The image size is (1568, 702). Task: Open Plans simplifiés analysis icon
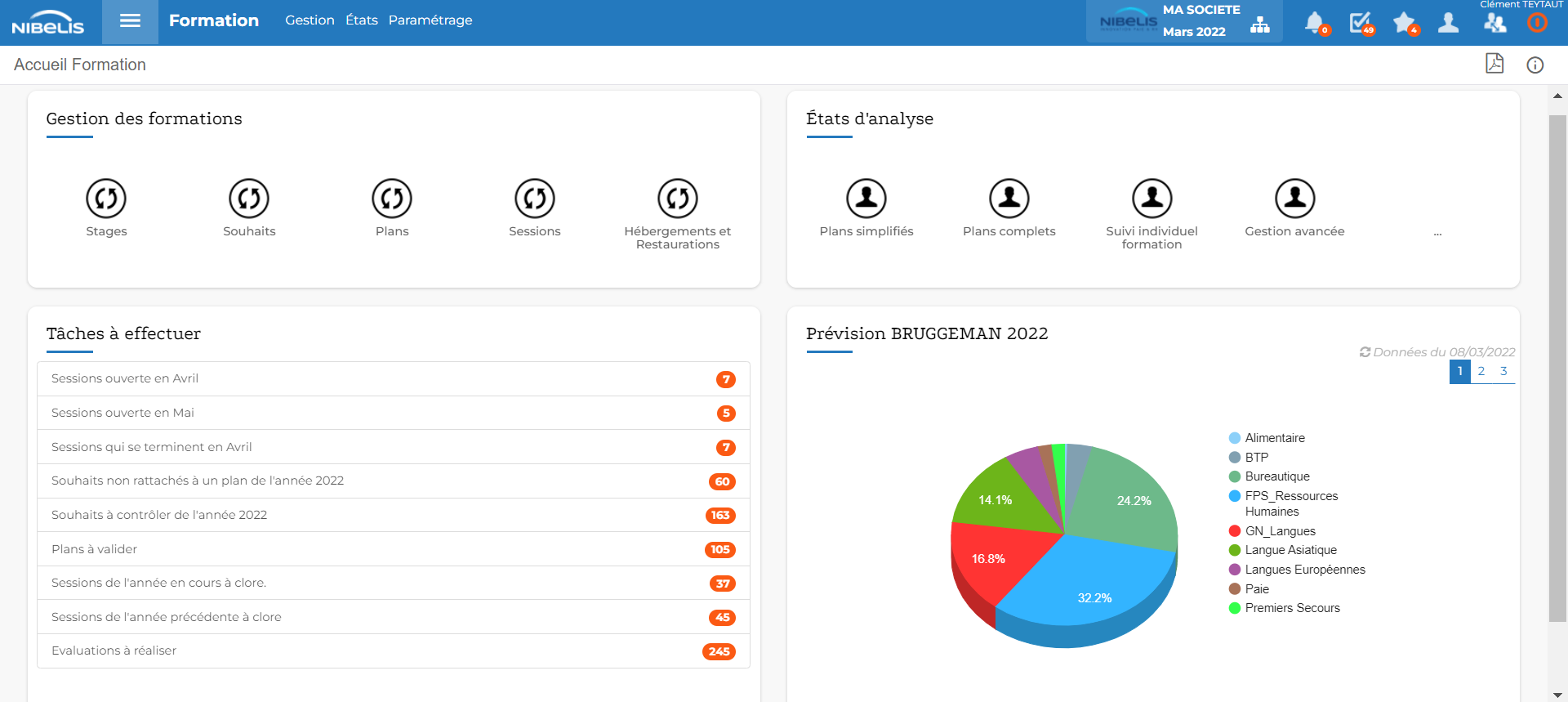coord(866,199)
